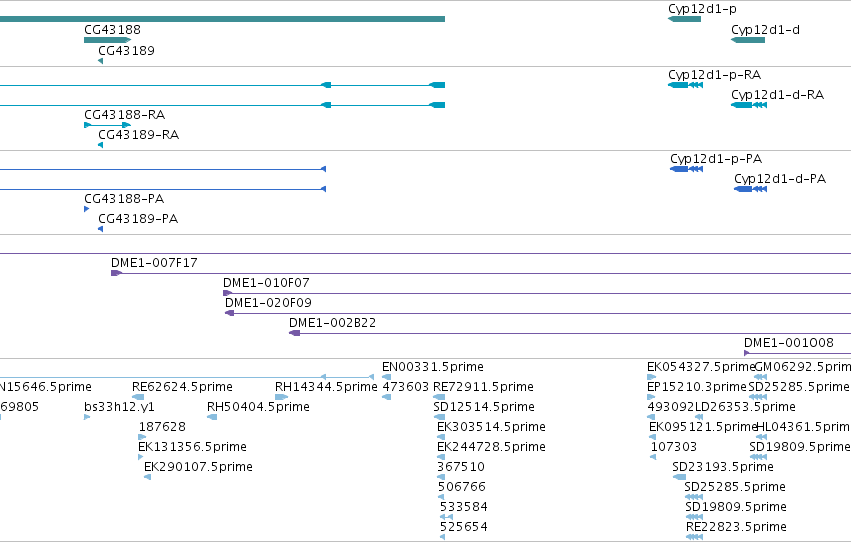
Task: Open the CG43189-PA protein label
Action: 138,219
